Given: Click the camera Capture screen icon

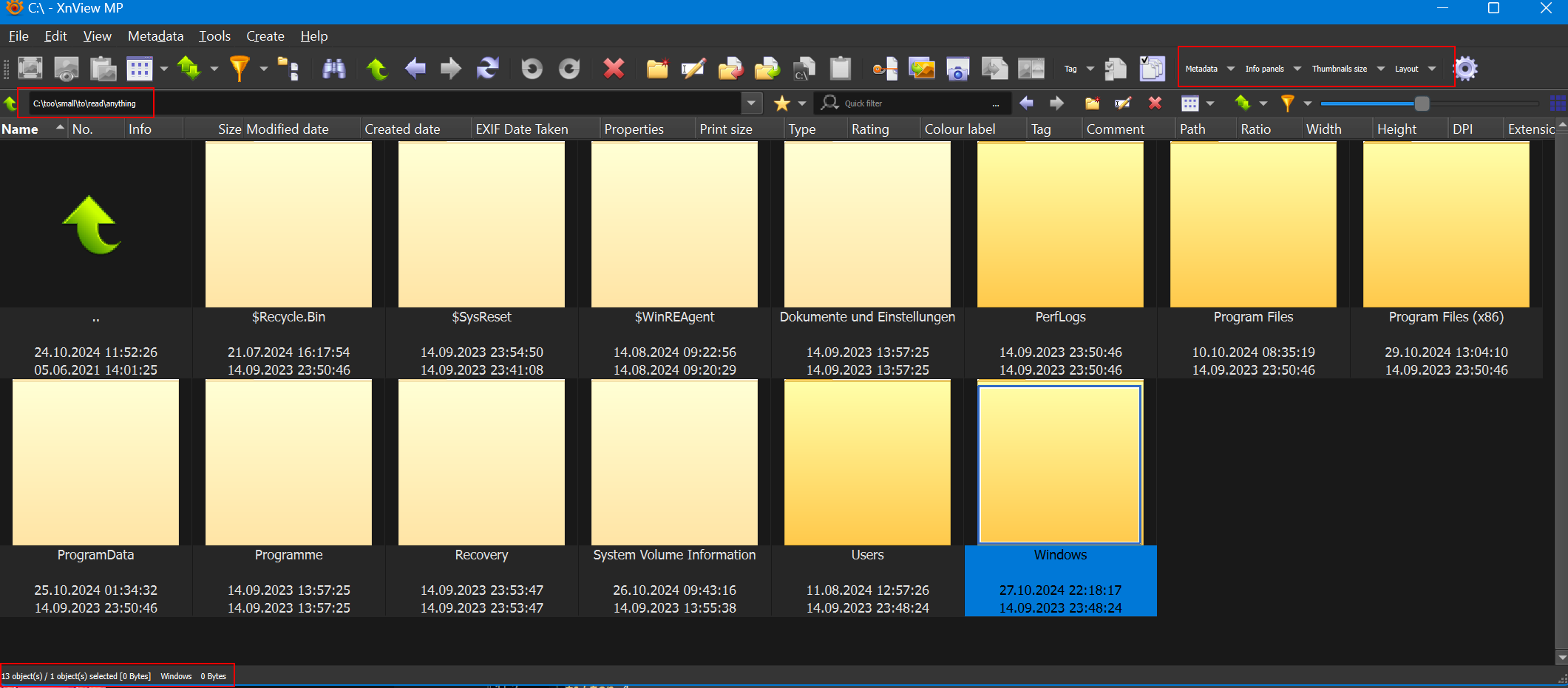Looking at the screenshot, I should tap(957, 69).
